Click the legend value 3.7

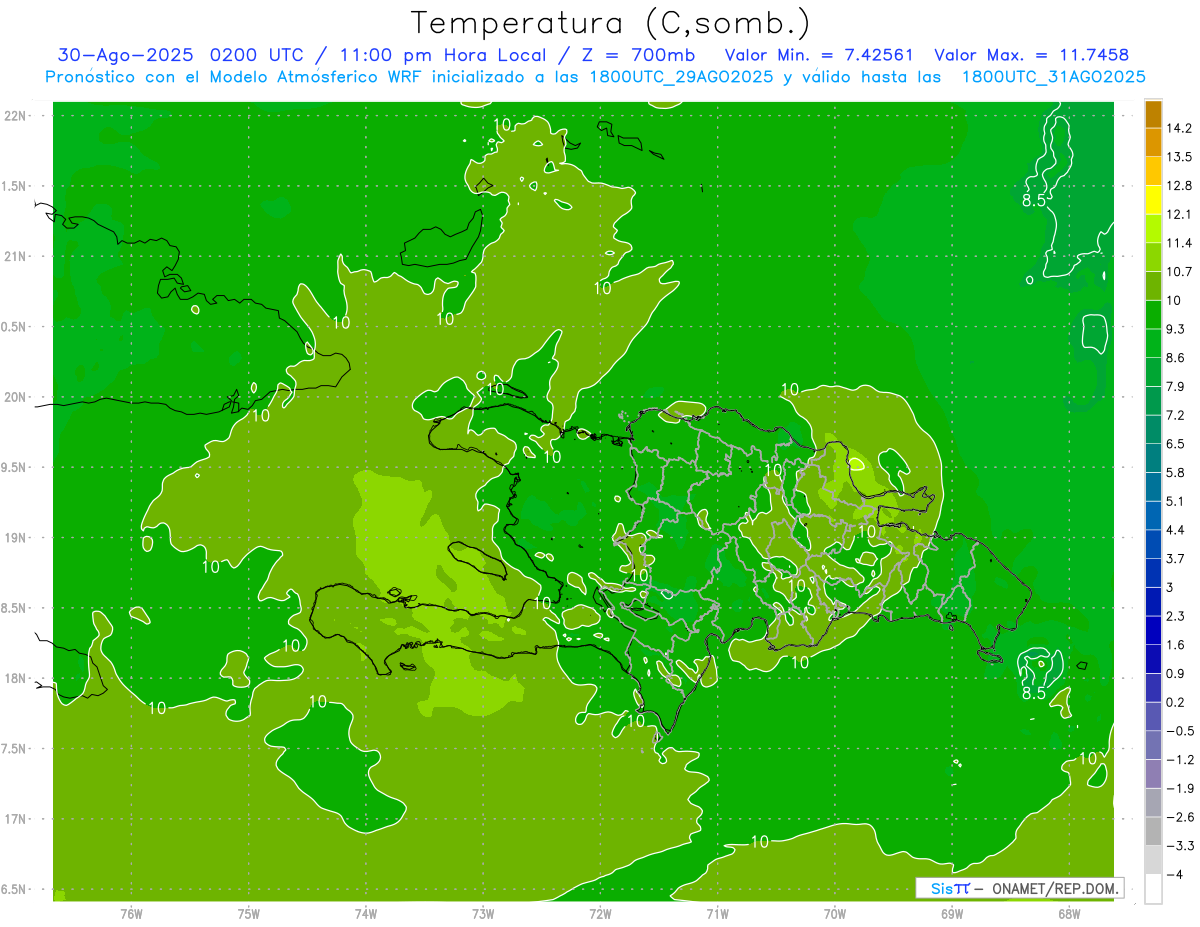point(1176,558)
